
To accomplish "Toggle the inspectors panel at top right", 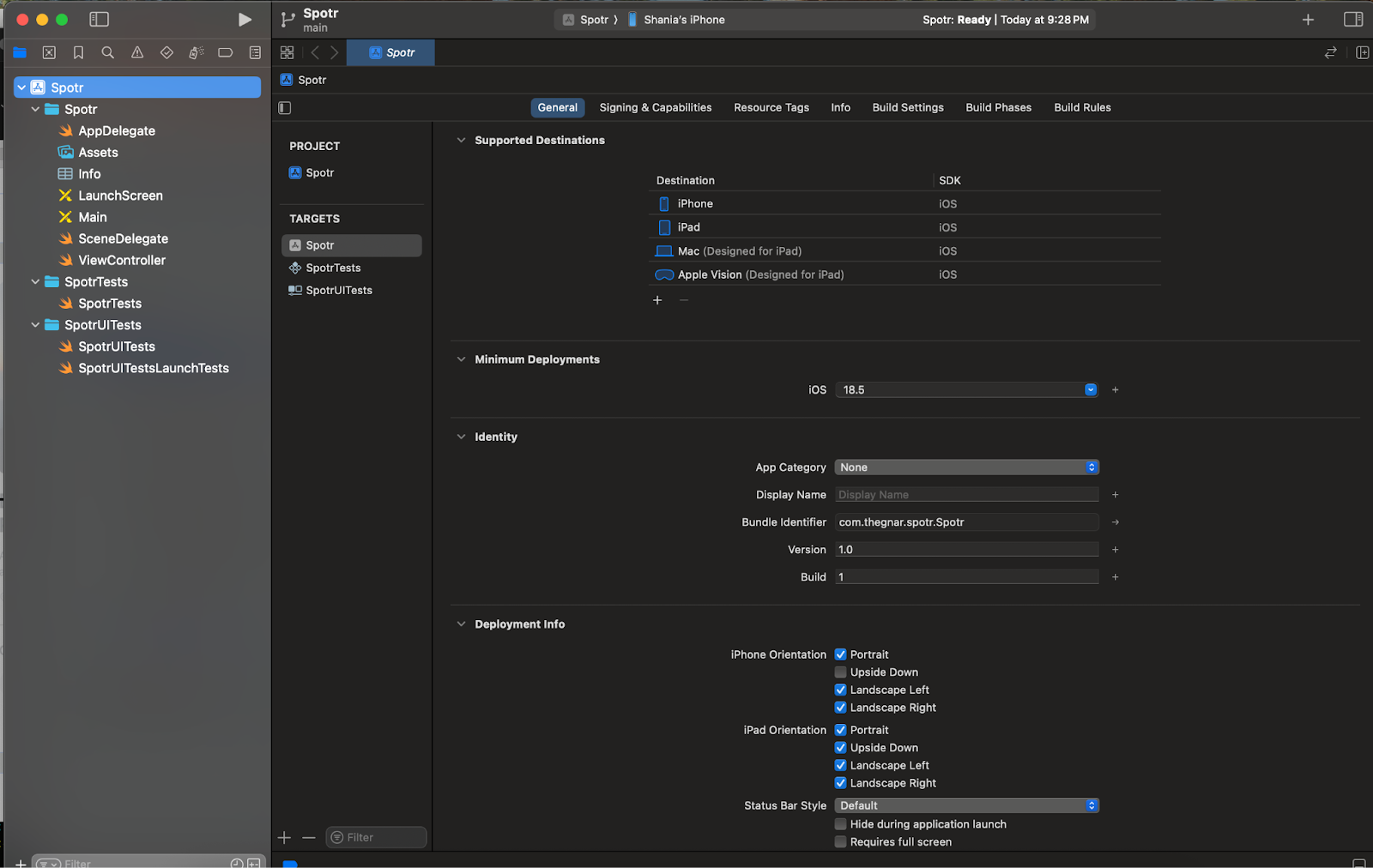I will point(1353,19).
